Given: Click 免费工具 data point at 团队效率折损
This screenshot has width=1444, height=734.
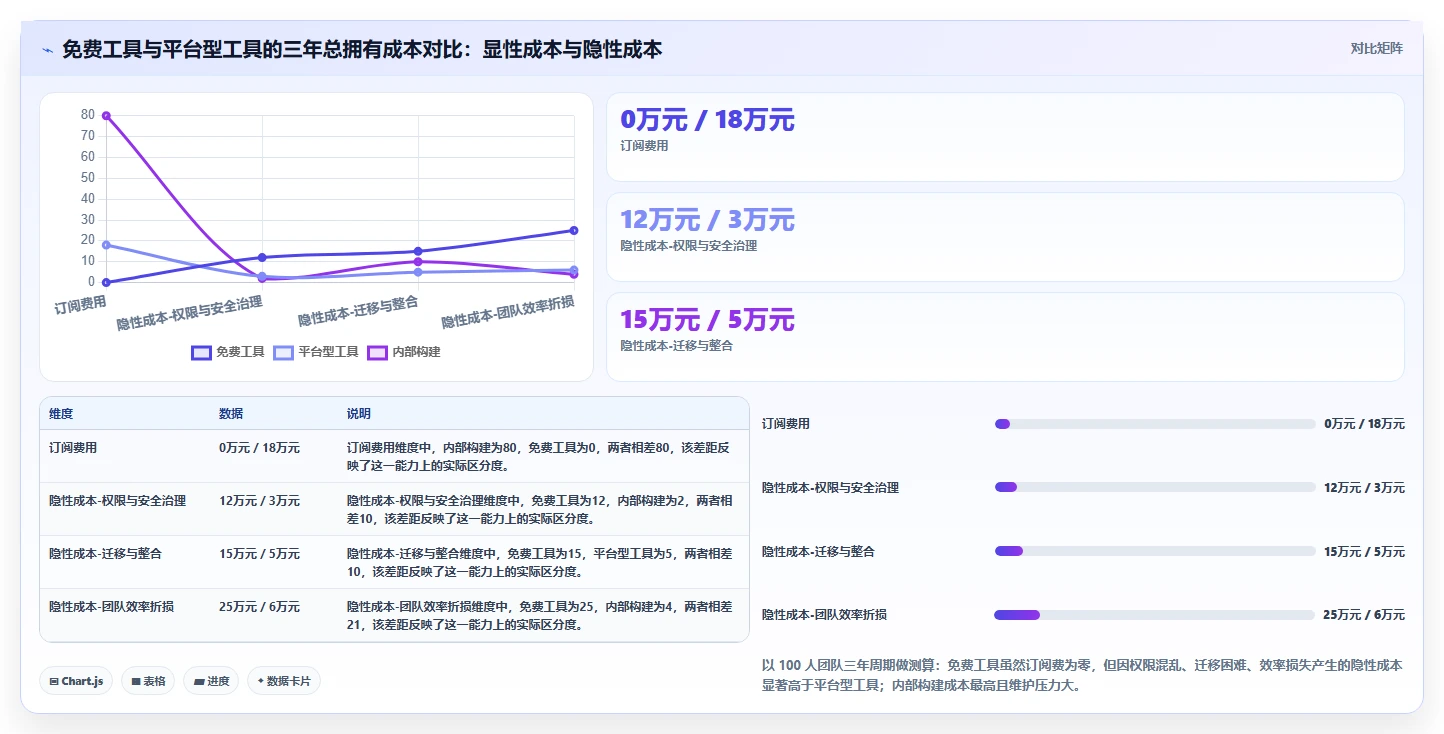Looking at the screenshot, I should [574, 230].
